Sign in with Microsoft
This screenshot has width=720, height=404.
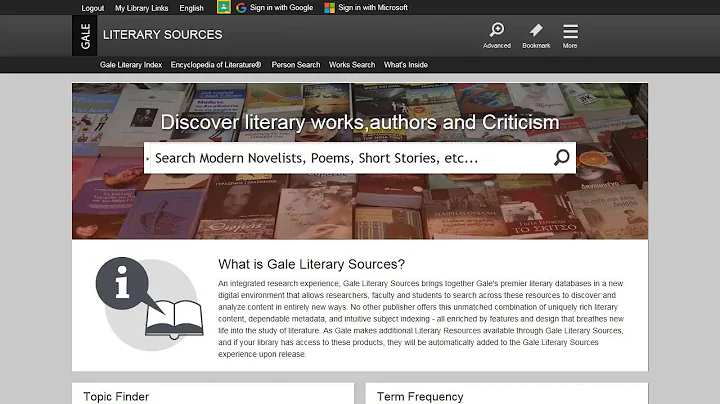coord(373,8)
